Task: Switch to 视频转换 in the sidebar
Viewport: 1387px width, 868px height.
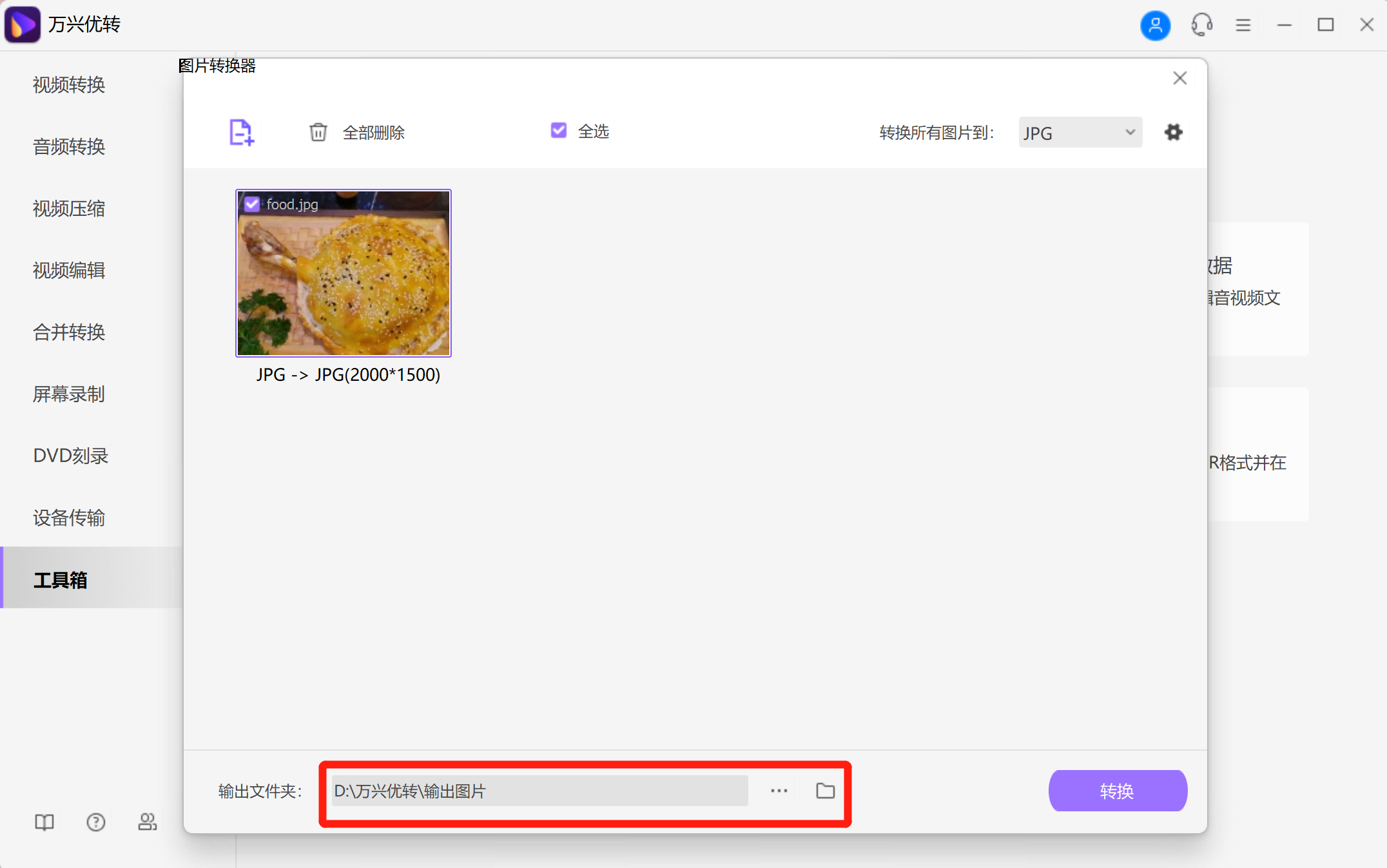Action: point(68,85)
